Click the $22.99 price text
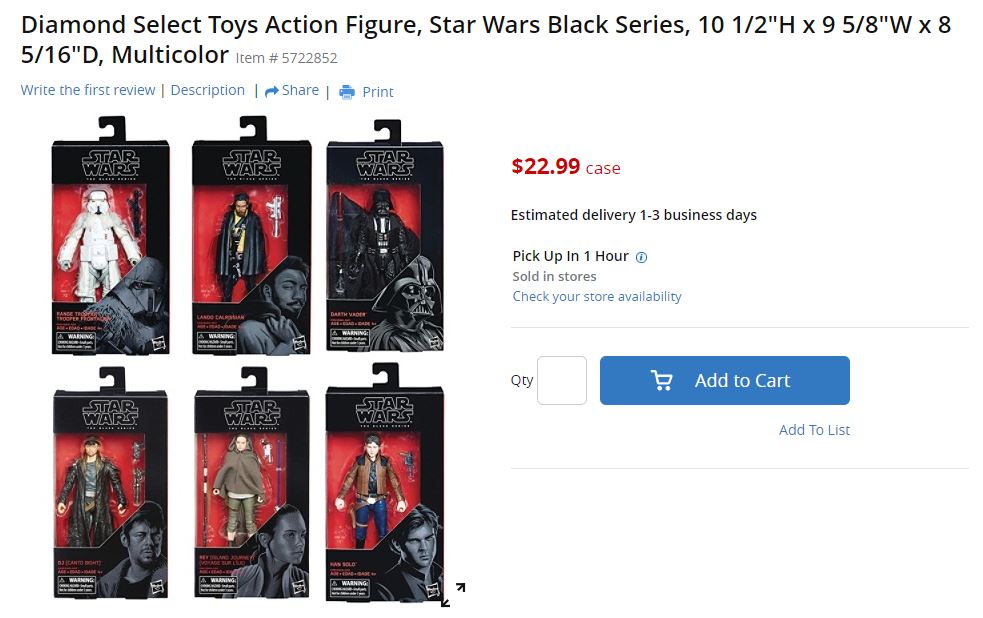983x618 pixels. [x=545, y=166]
